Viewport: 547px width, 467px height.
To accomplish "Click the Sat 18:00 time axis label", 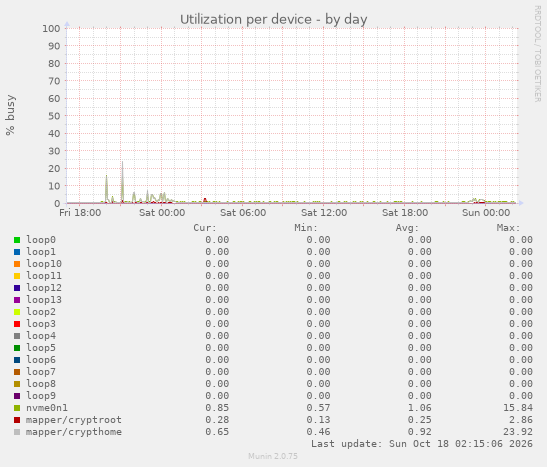I will pos(405,213).
